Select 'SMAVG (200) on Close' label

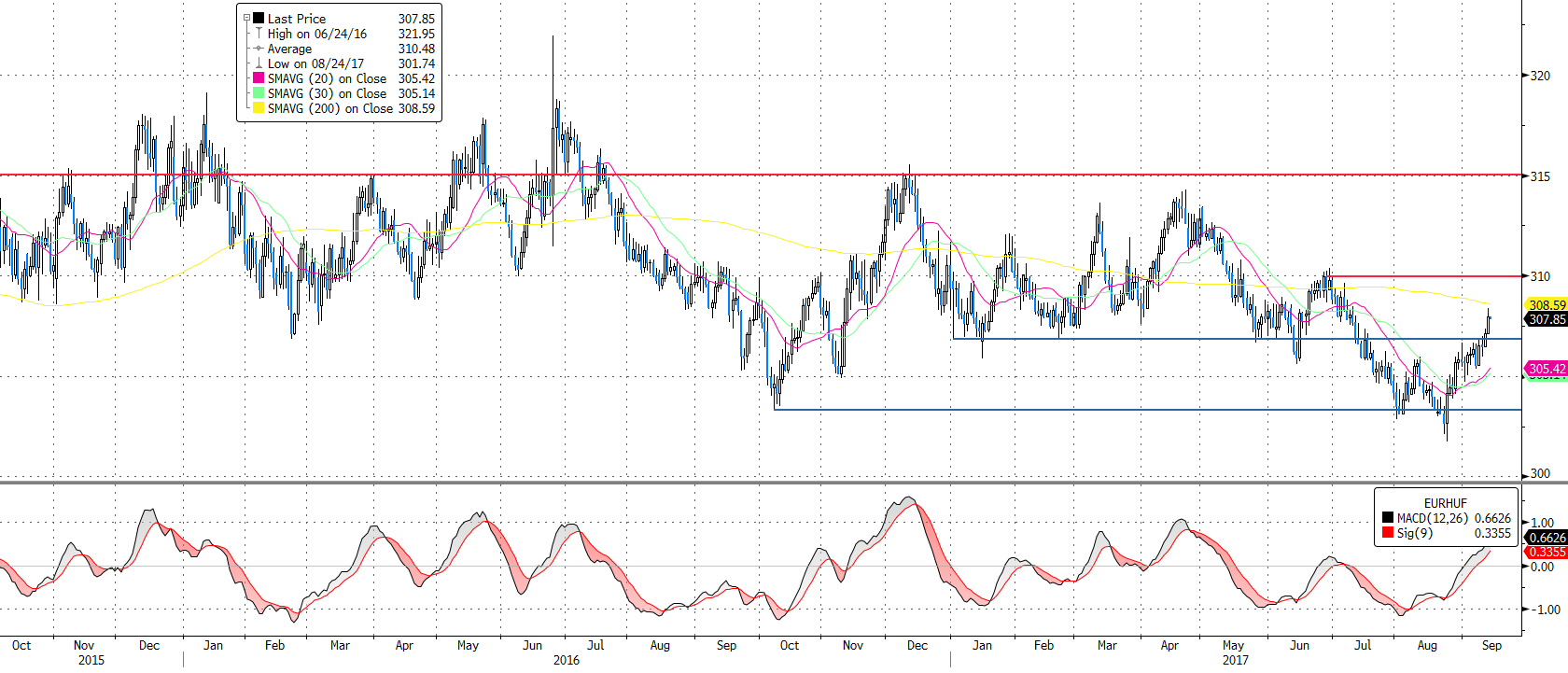[x=330, y=108]
